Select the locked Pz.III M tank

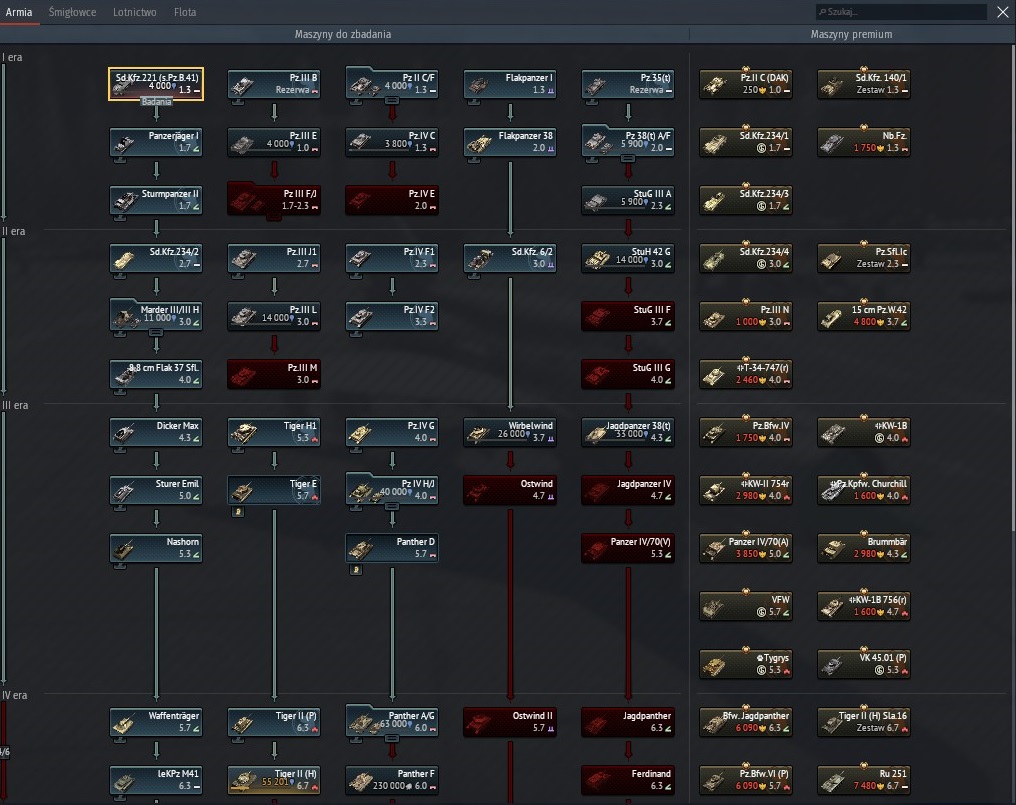pos(274,374)
